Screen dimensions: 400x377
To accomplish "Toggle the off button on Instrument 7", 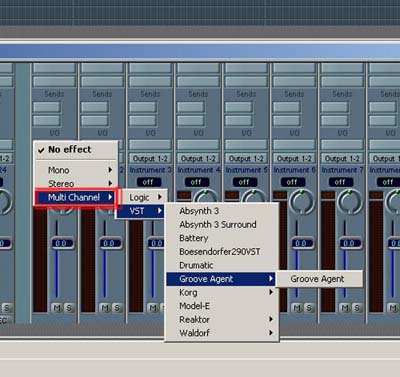I will click(341, 182).
